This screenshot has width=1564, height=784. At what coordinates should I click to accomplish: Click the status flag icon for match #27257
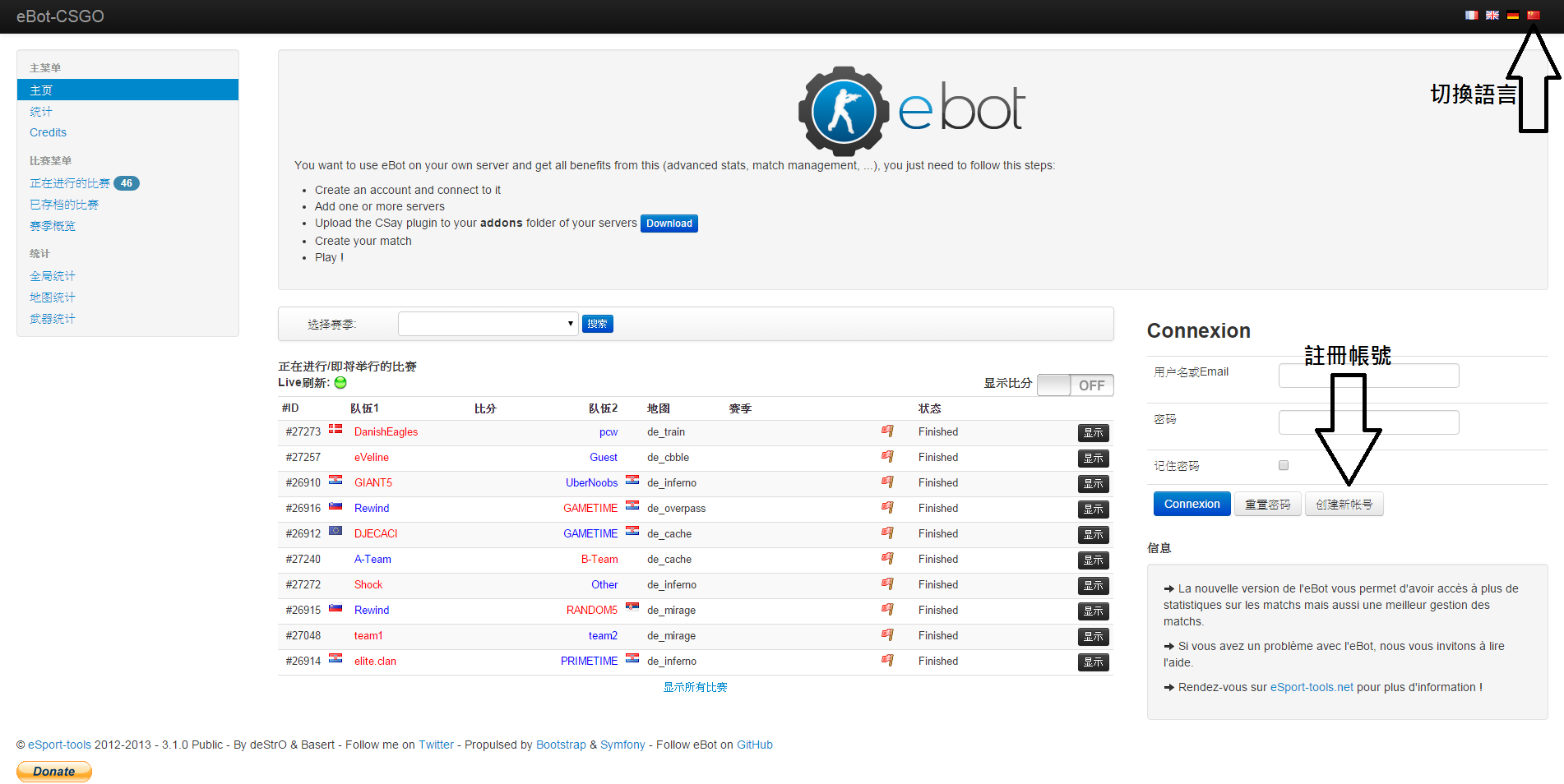pos(887,457)
